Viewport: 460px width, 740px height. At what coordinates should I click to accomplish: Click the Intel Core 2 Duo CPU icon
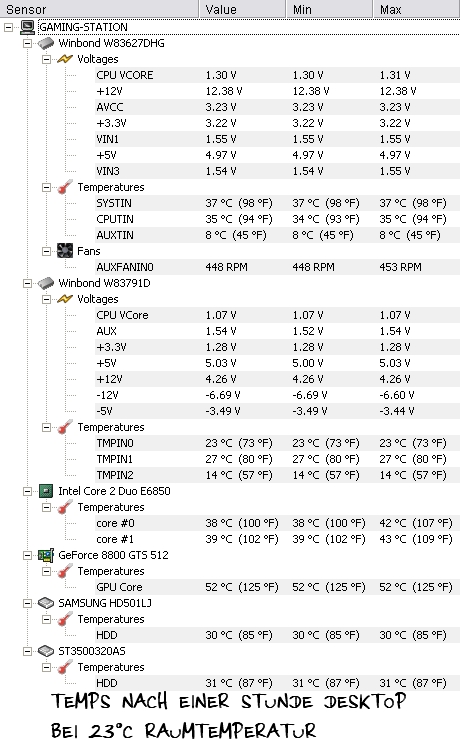click(46, 491)
